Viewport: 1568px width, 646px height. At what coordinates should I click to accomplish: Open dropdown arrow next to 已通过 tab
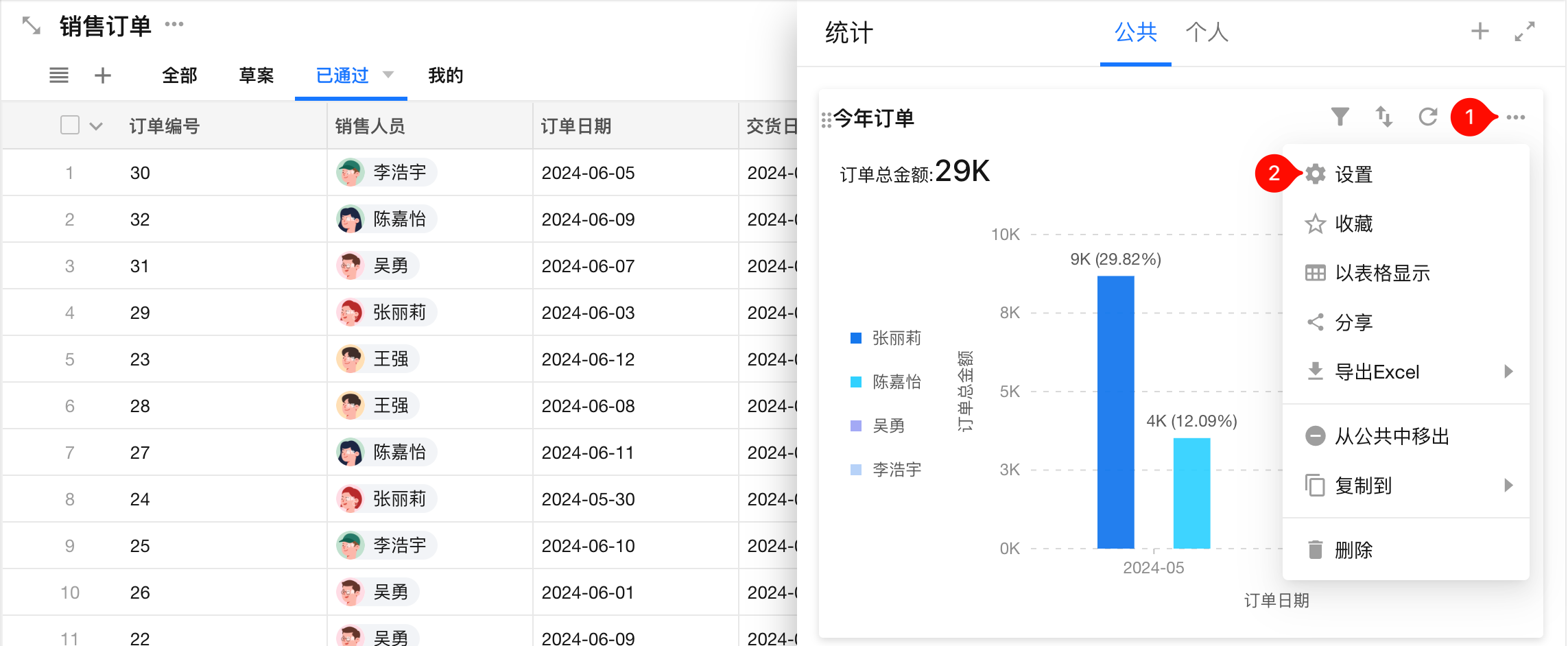[388, 75]
